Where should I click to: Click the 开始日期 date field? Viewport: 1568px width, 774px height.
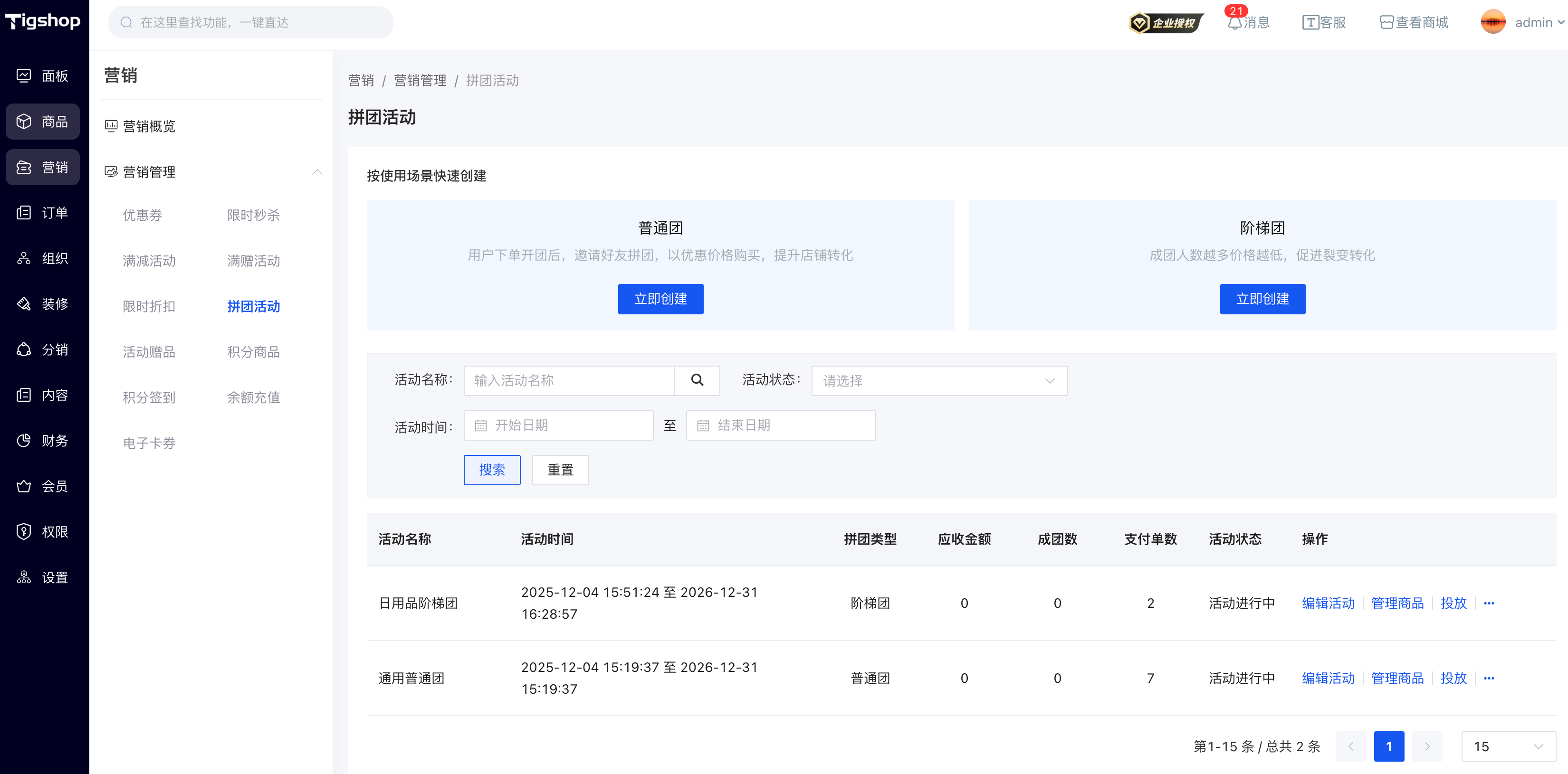(558, 425)
